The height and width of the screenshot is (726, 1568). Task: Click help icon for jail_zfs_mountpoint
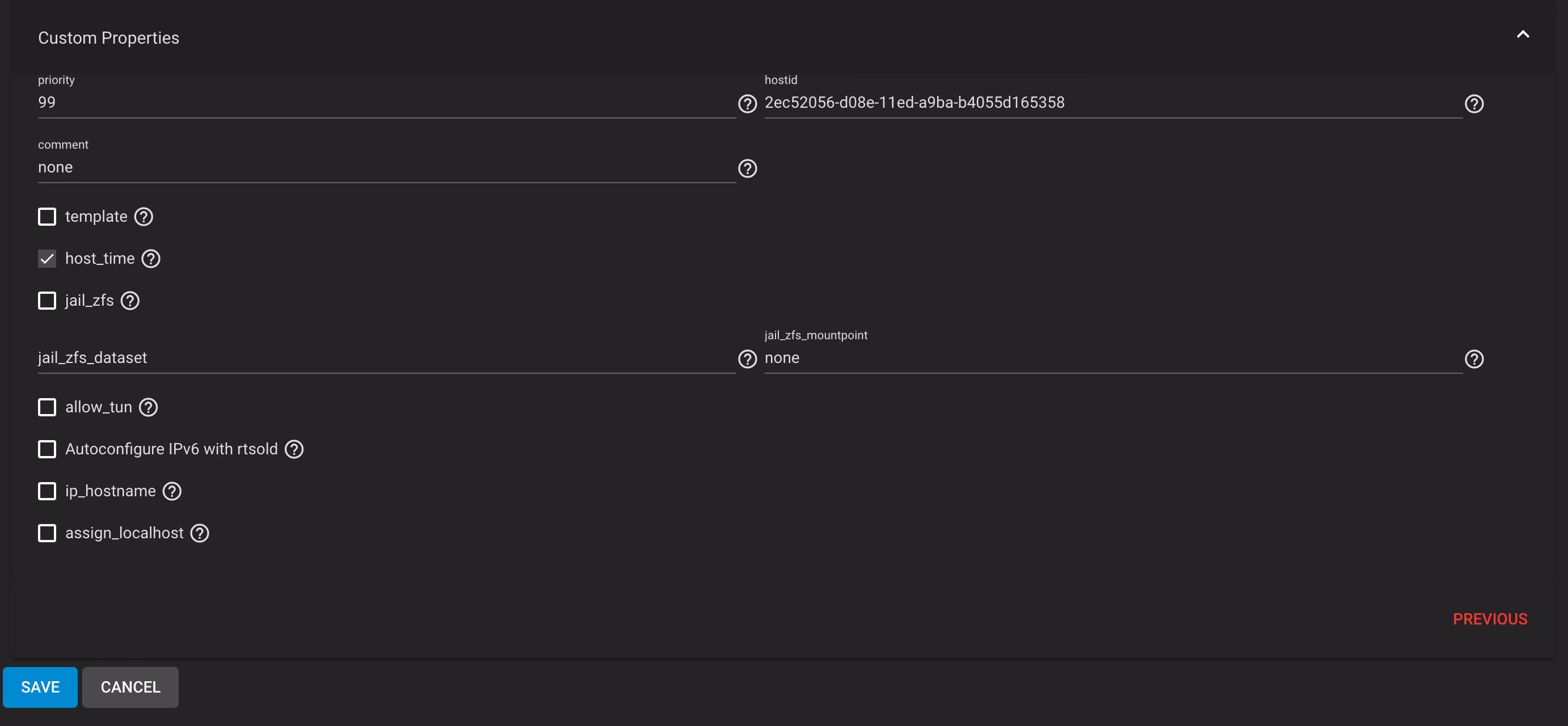pos(1474,359)
